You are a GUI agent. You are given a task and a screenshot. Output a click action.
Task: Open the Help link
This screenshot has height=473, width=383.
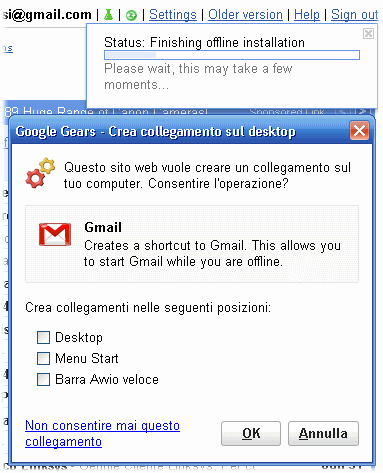click(307, 15)
